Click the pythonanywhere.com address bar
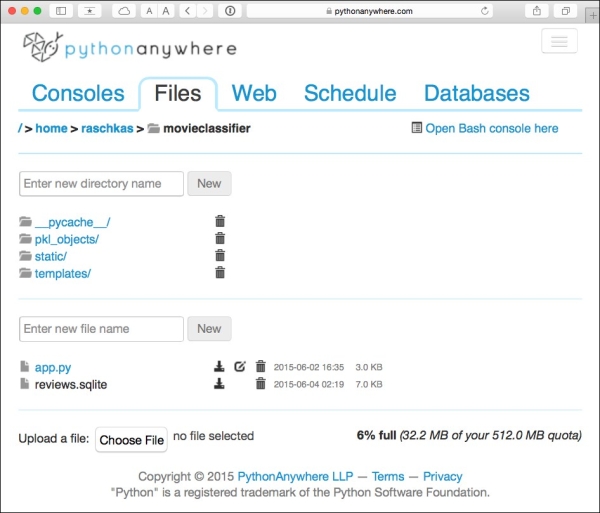 tap(370, 11)
